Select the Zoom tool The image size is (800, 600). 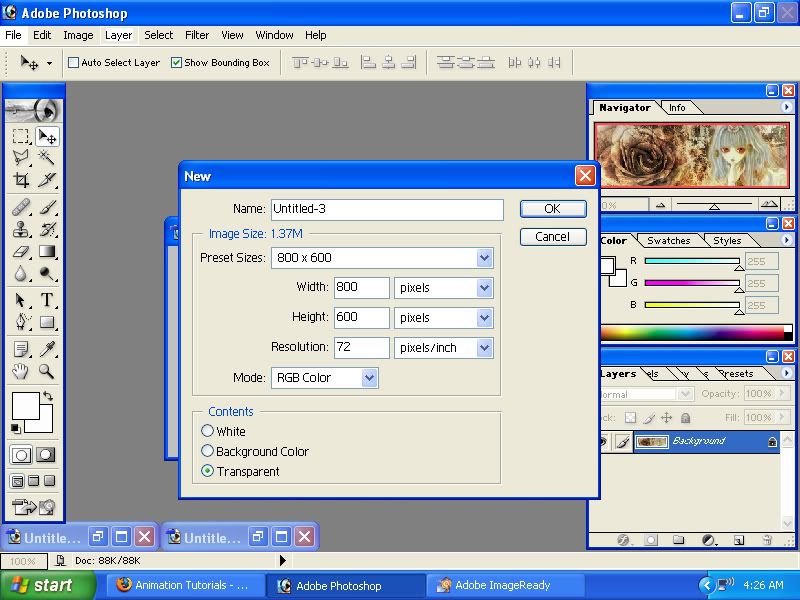coord(47,371)
